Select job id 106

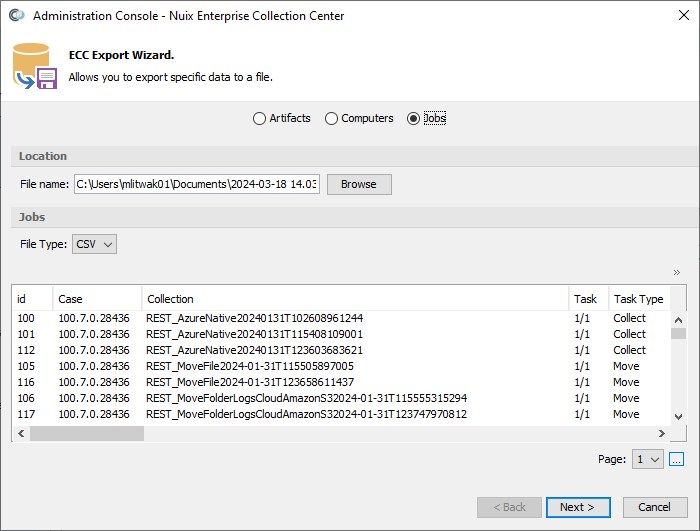[x=26, y=398]
